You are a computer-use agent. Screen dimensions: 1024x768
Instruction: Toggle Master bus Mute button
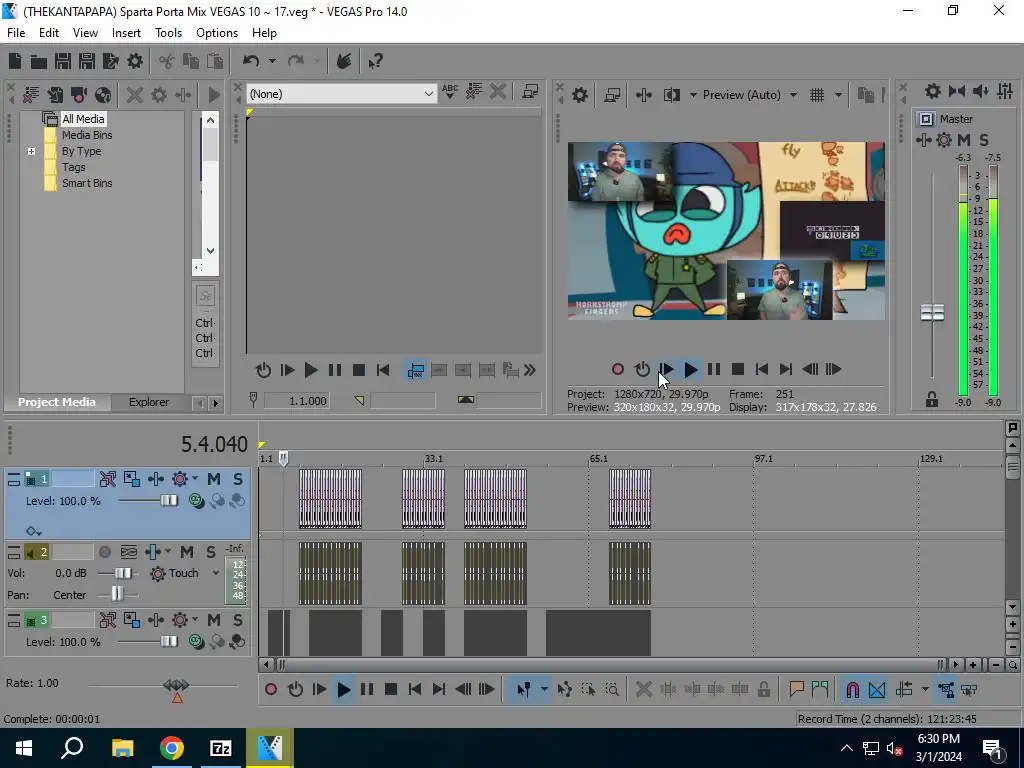coord(964,140)
